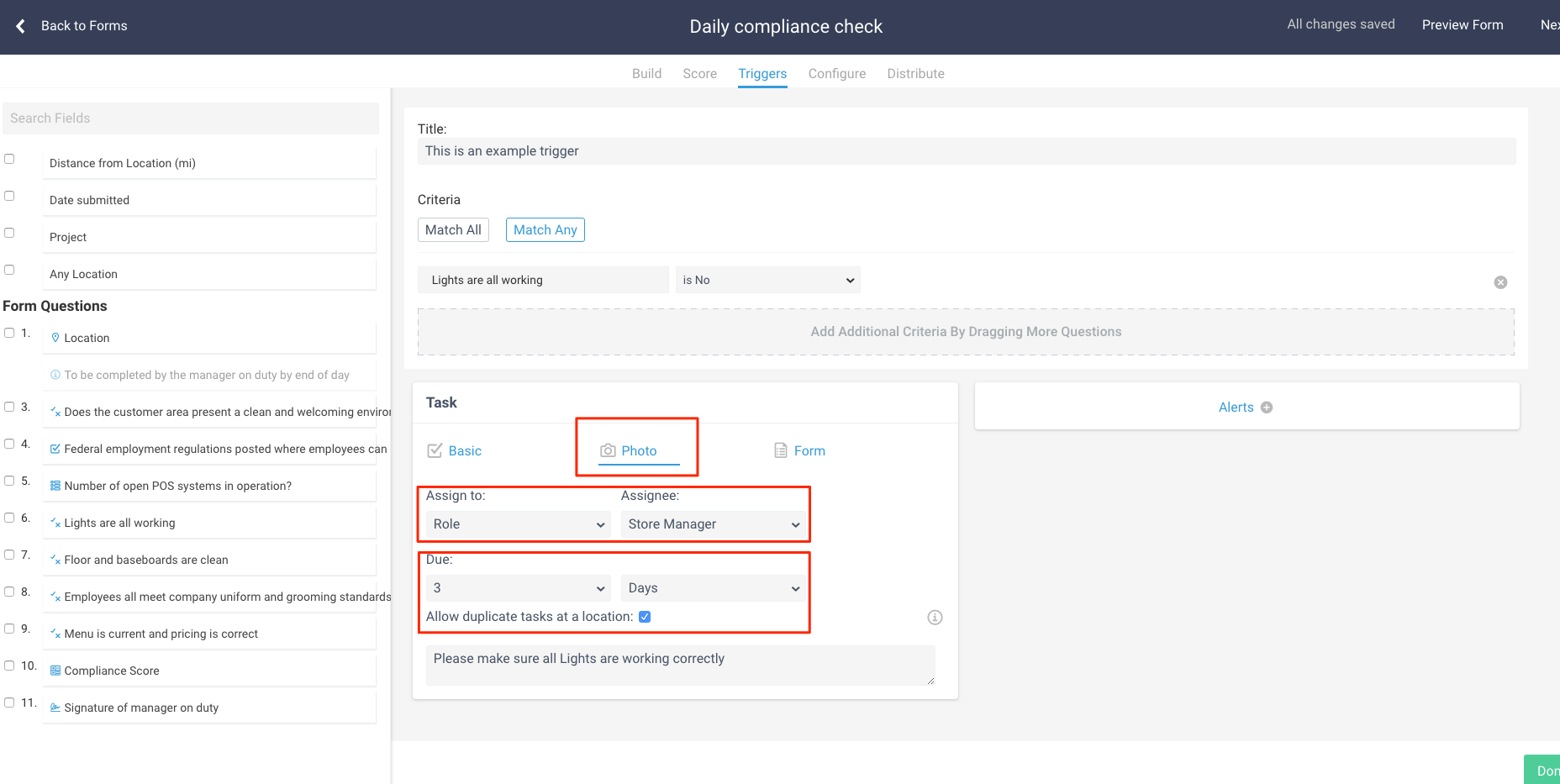Click All changes saved status text
Image resolution: width=1560 pixels, height=784 pixels.
pos(1341,24)
